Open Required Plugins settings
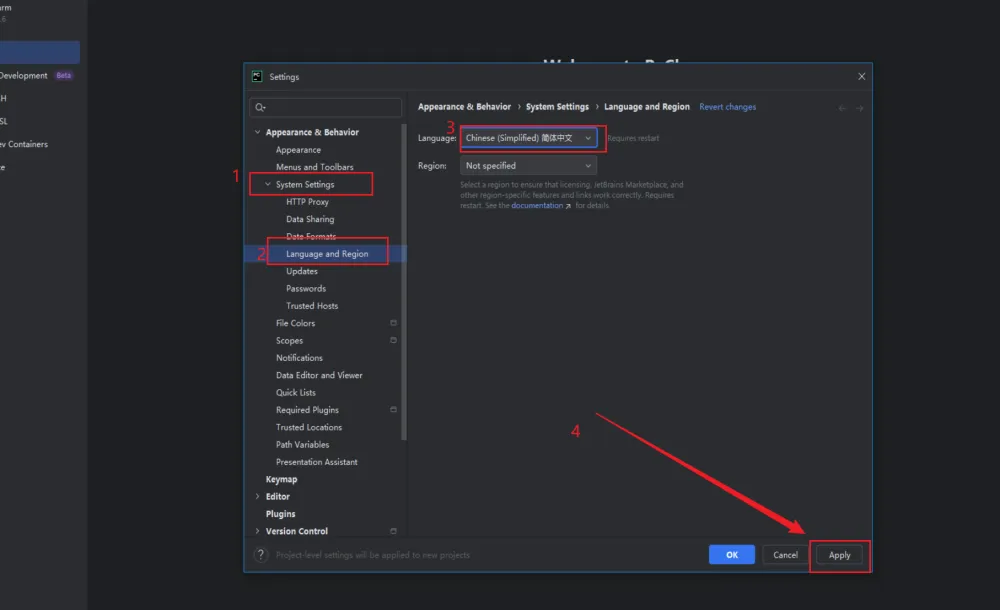Screen dimensions: 1000x610 [x=307, y=410]
